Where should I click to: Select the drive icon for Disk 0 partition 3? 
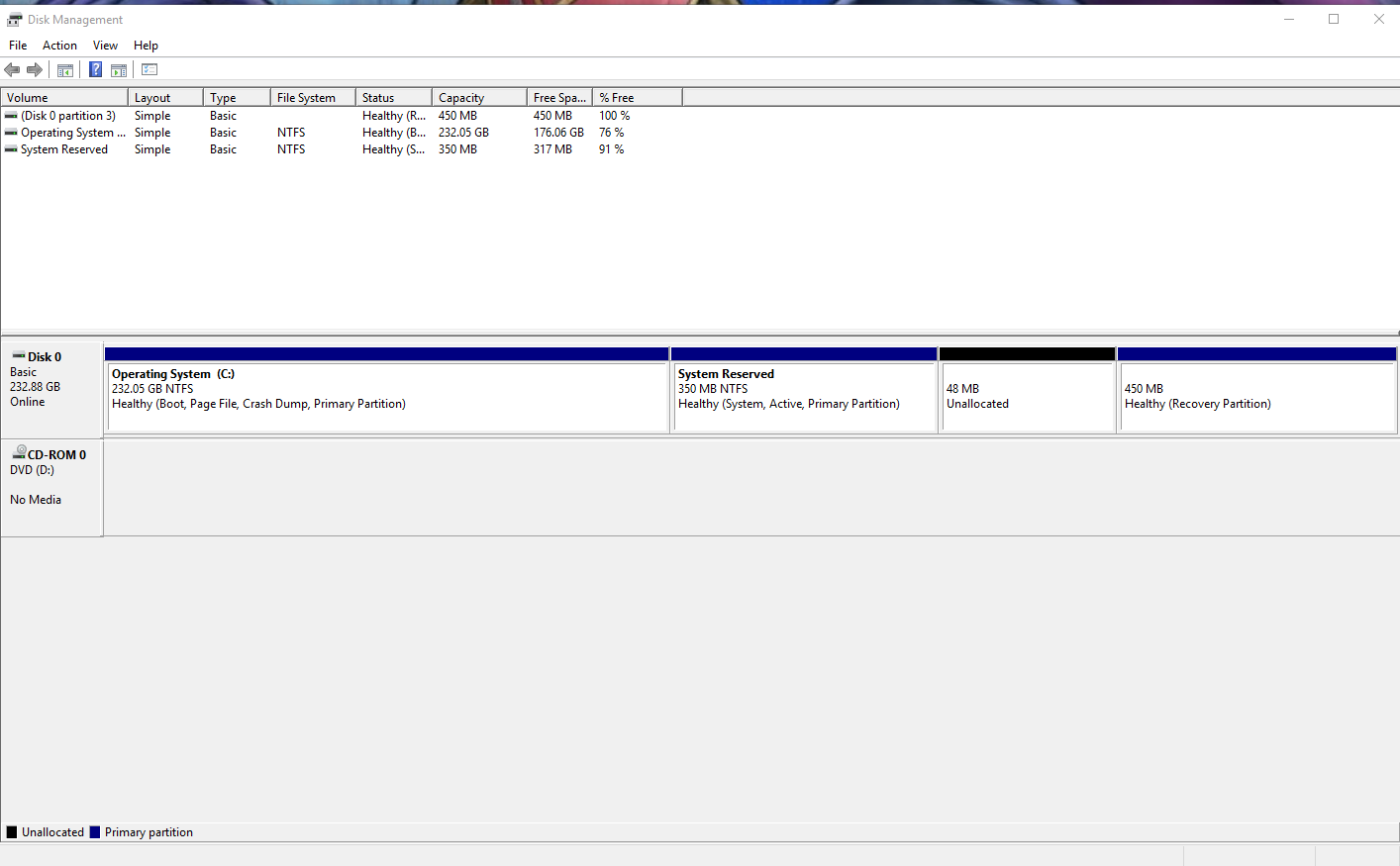(x=11, y=116)
